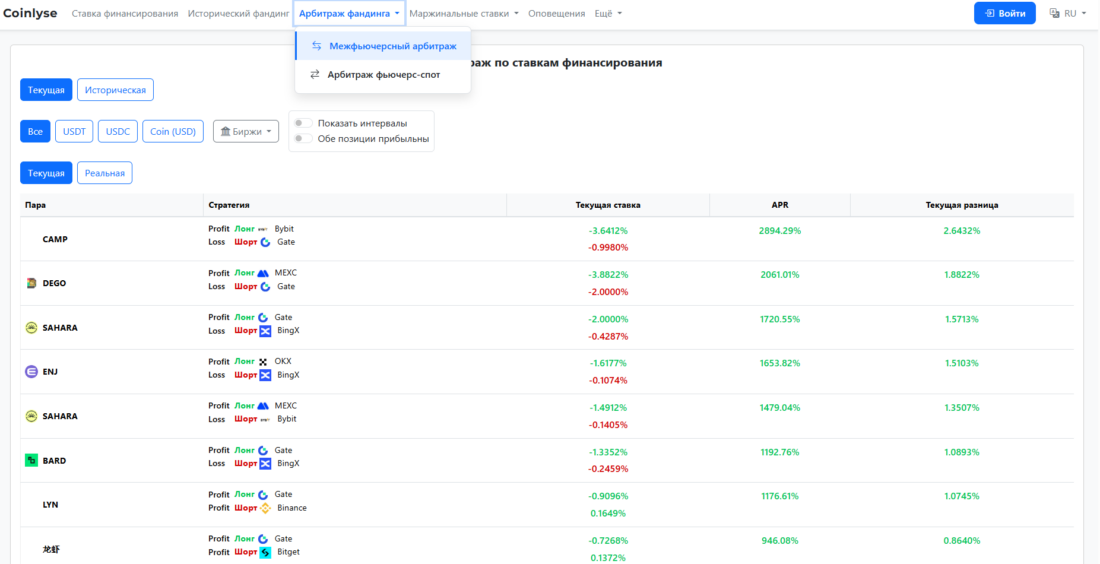Open the Арбитраж фандинга dropdown menu
The height and width of the screenshot is (564, 1100).
349,13
